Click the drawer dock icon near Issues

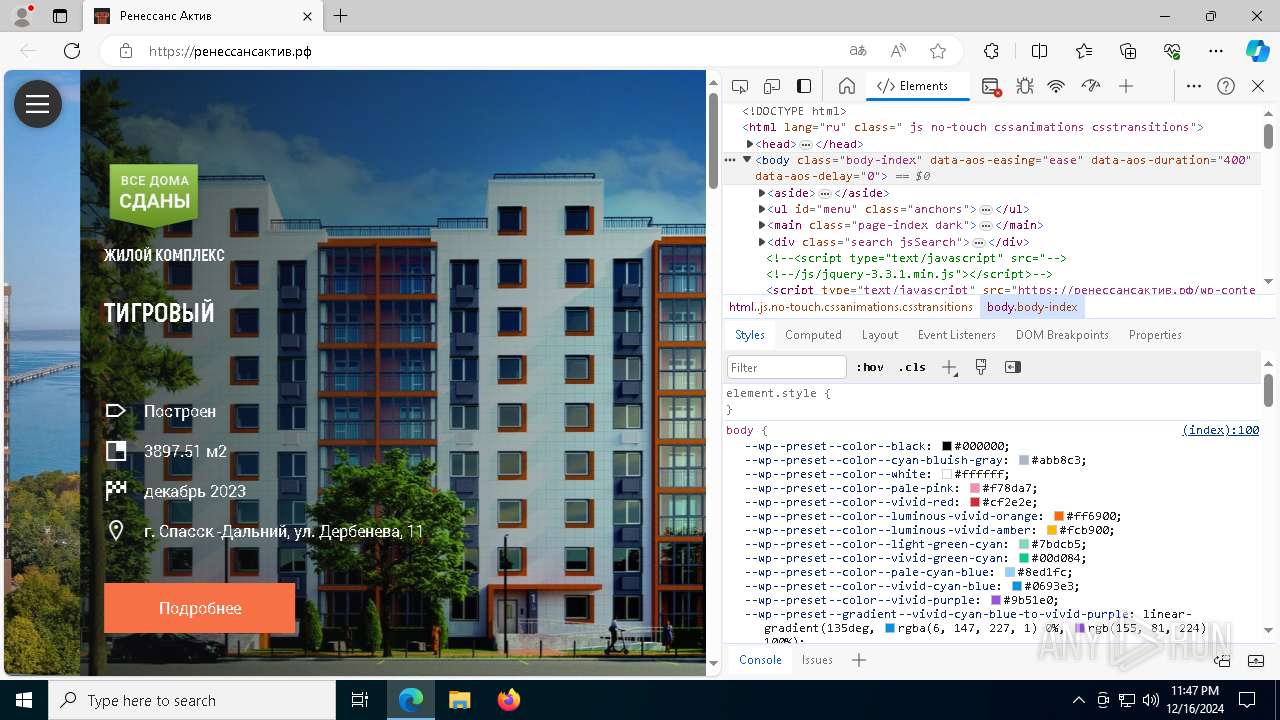coord(1222,660)
